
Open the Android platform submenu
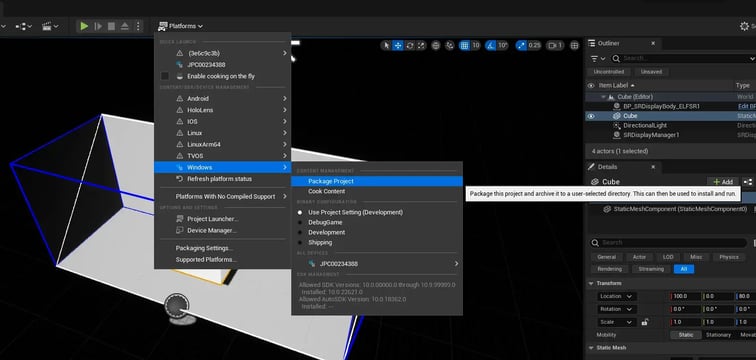[222, 98]
